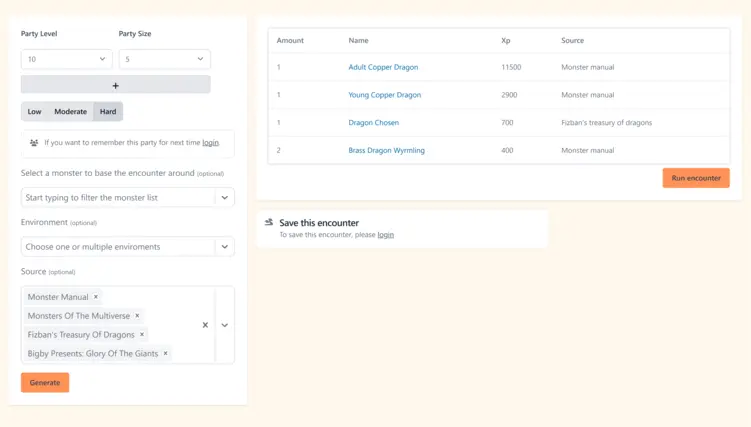Open the Party Level dropdown
The height and width of the screenshot is (427, 751).
pos(67,59)
